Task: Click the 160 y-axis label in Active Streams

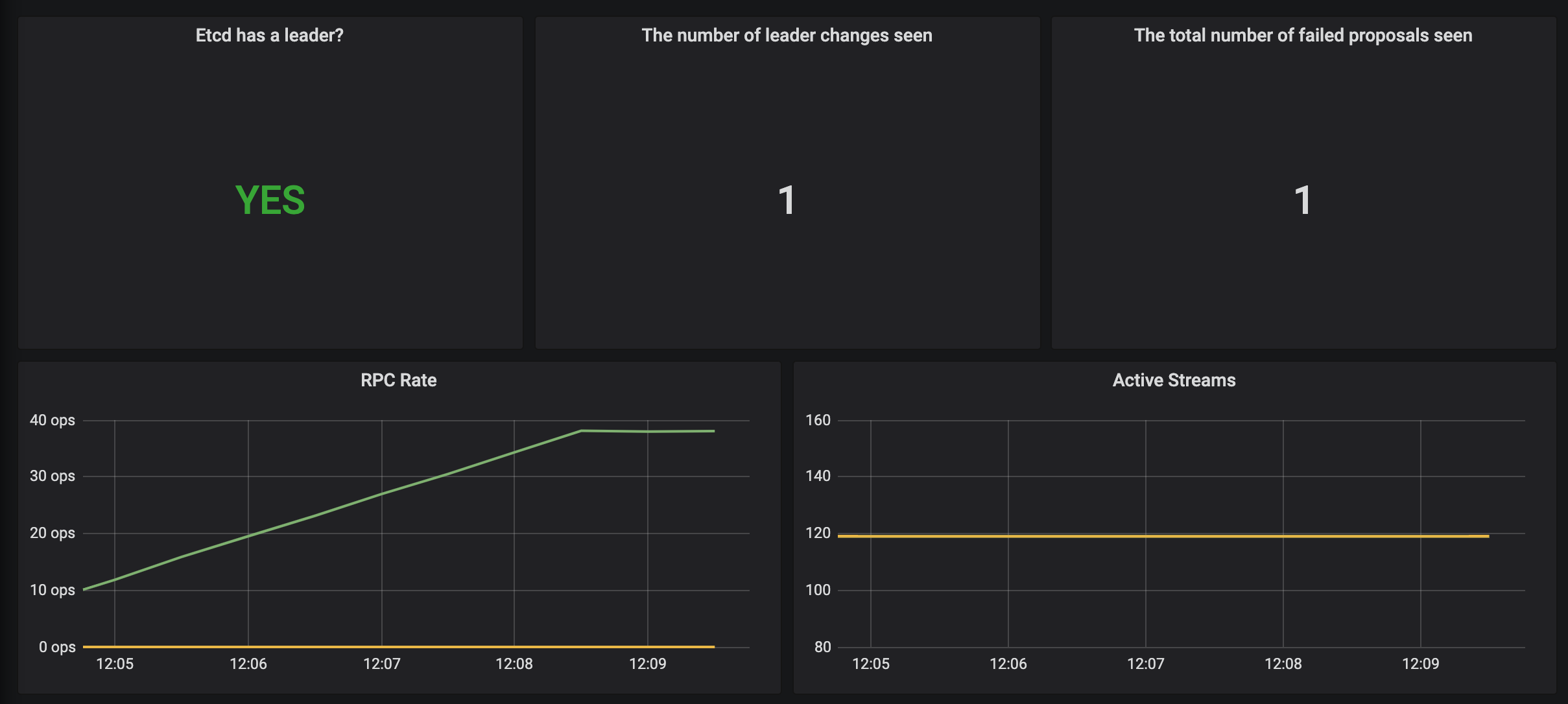Action: pyautogui.click(x=818, y=420)
